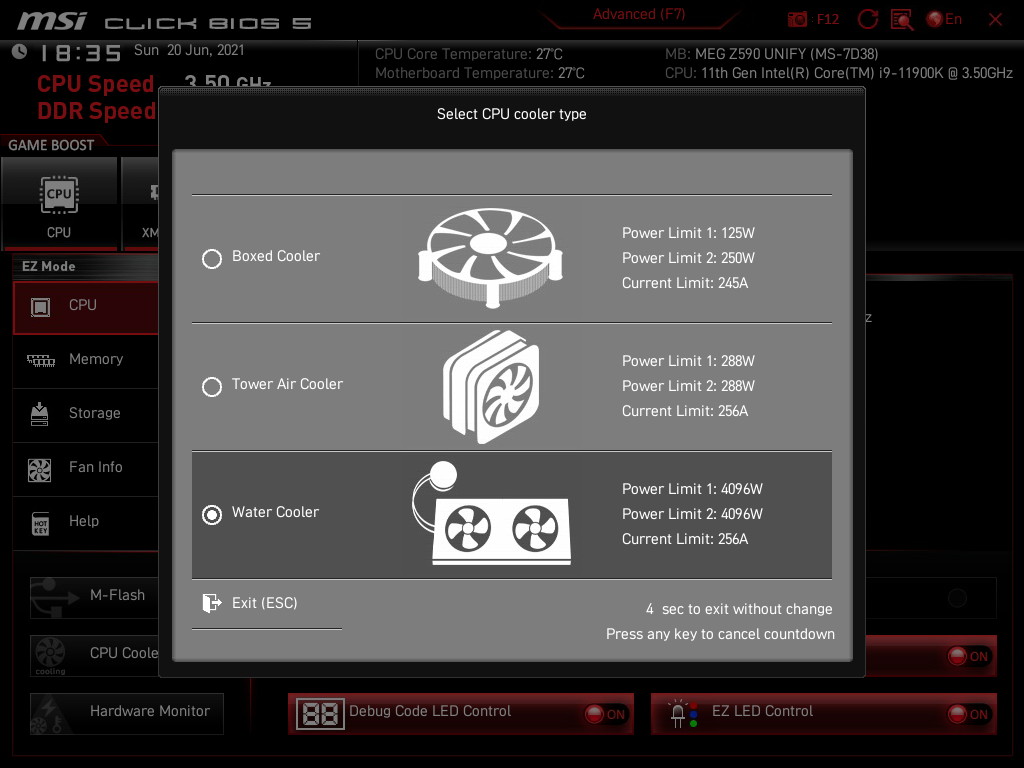Click the EZ LED lamp icon

click(x=684, y=714)
